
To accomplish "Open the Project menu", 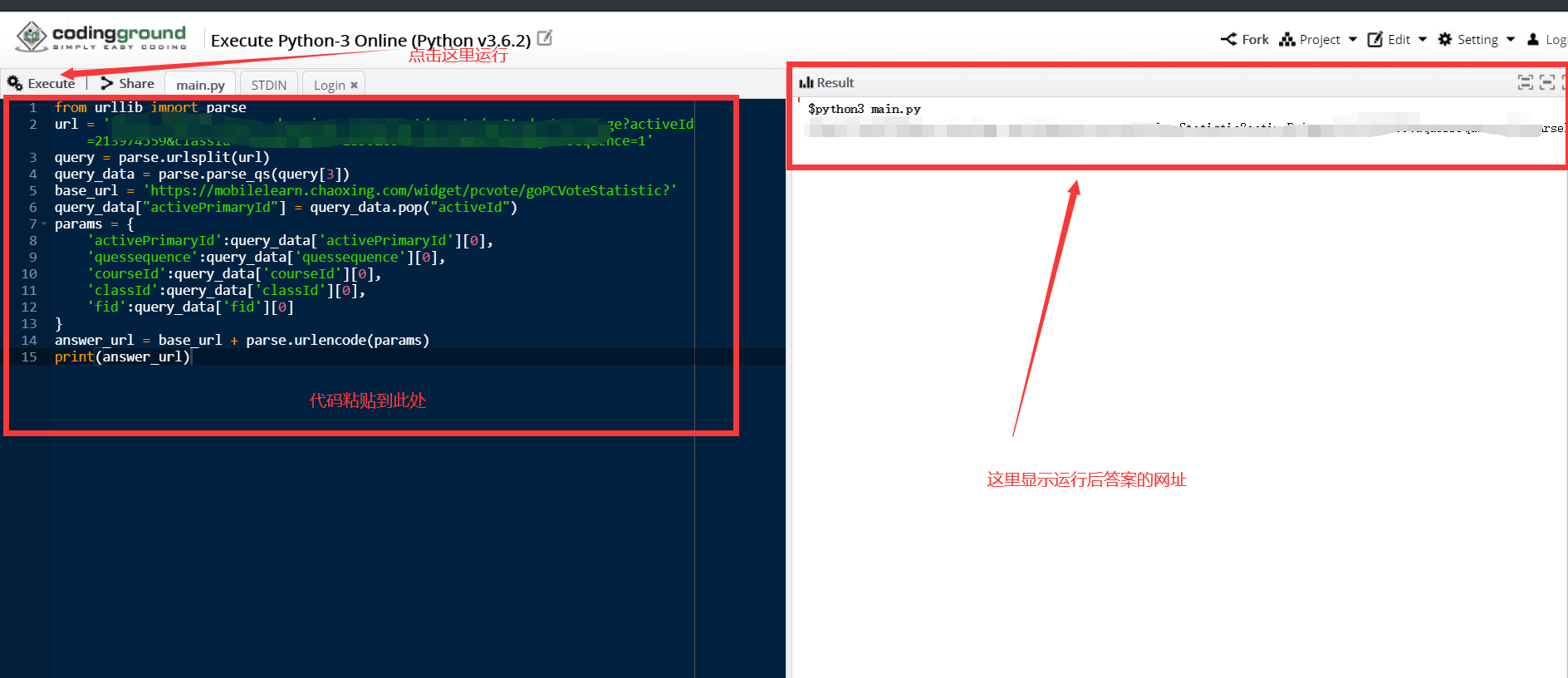I will pyautogui.click(x=1320, y=39).
